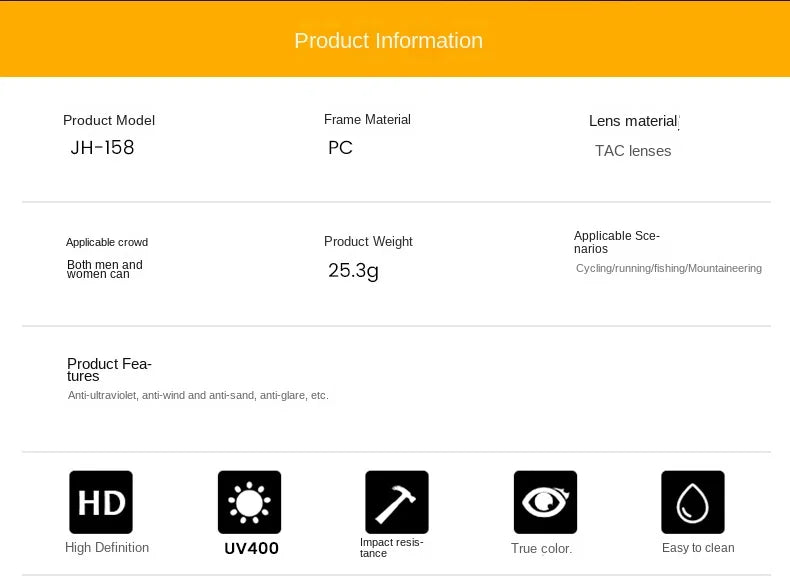Click the Applicable crowd label
Viewport: 790px width, 577px height.
(x=107, y=242)
